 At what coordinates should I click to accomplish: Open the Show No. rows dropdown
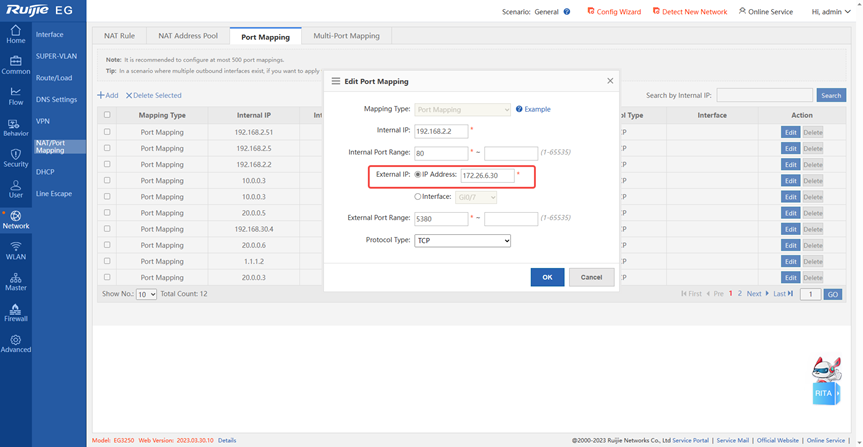(146, 294)
